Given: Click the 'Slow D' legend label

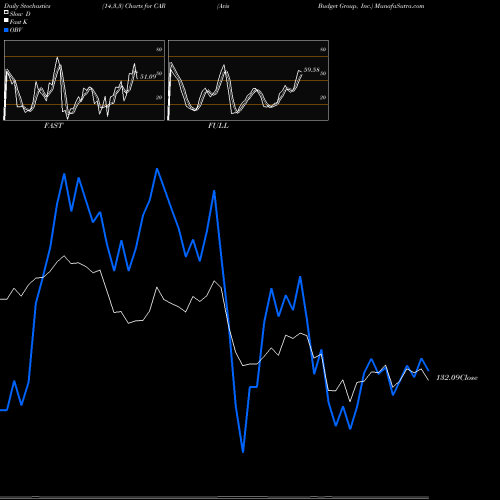Looking at the screenshot, I should (20, 14).
